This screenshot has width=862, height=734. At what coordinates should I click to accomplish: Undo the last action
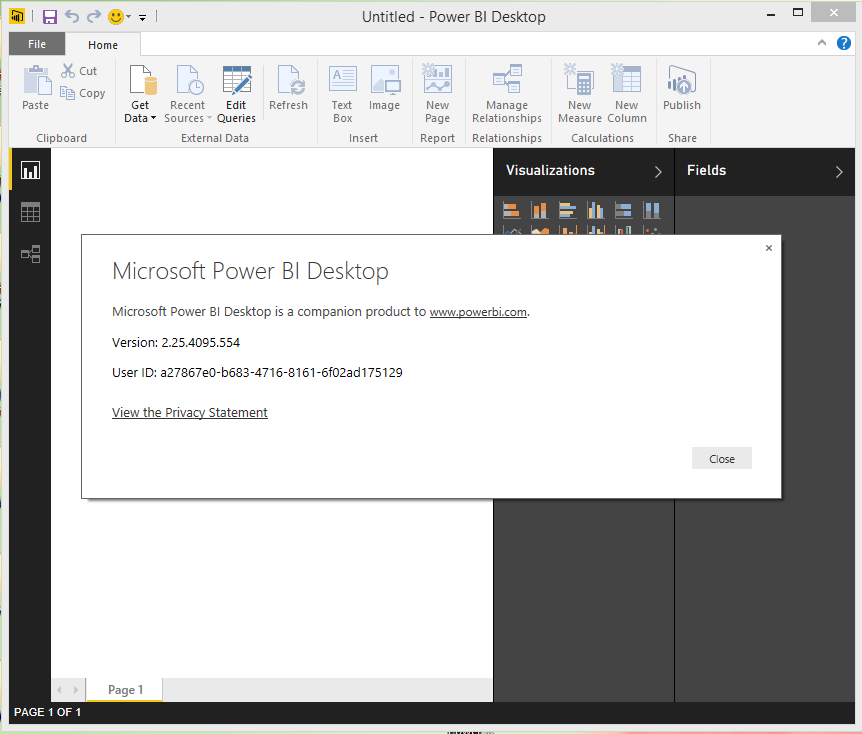coord(72,16)
